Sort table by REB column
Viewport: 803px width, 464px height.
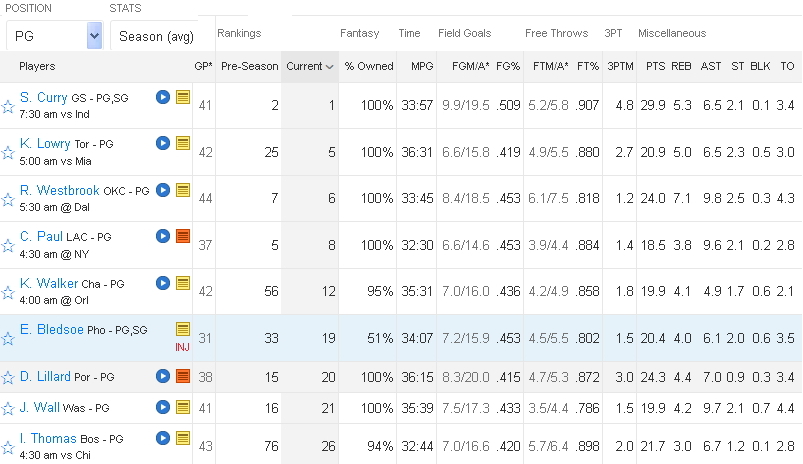coord(681,67)
